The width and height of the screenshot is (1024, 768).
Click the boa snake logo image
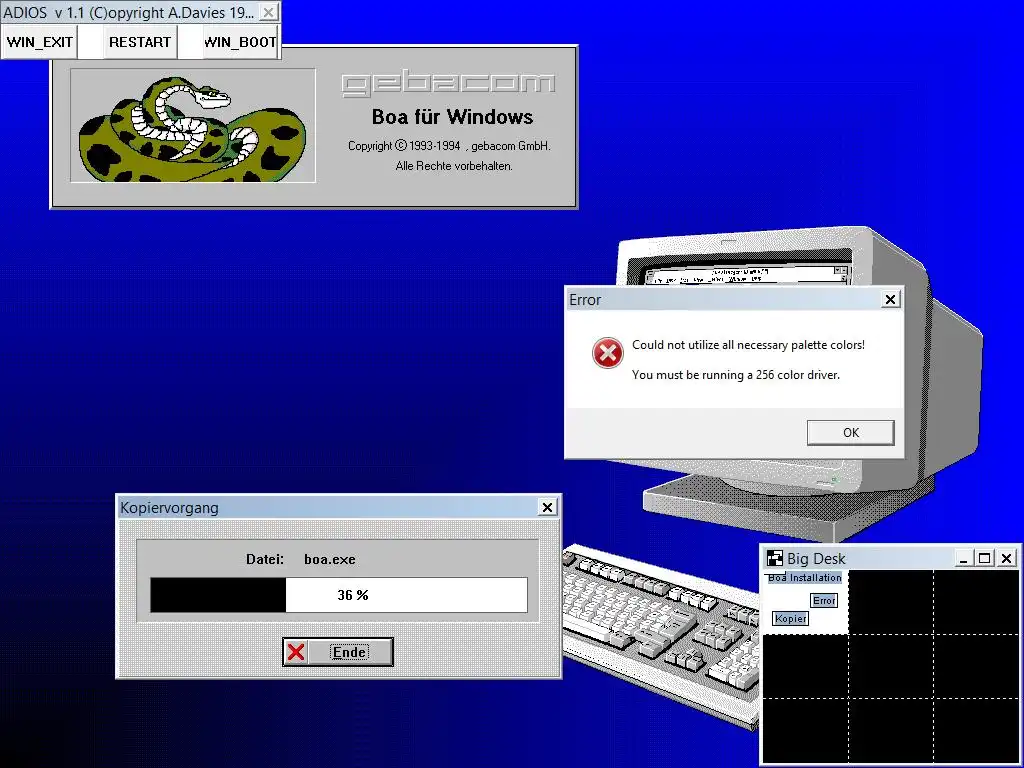tap(193, 126)
